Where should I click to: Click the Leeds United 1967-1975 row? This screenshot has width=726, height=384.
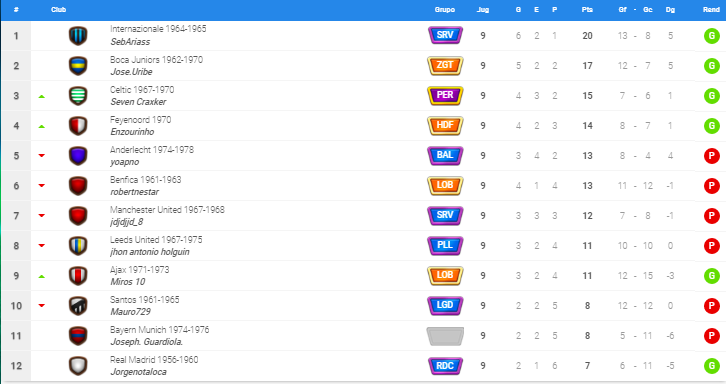pos(363,246)
